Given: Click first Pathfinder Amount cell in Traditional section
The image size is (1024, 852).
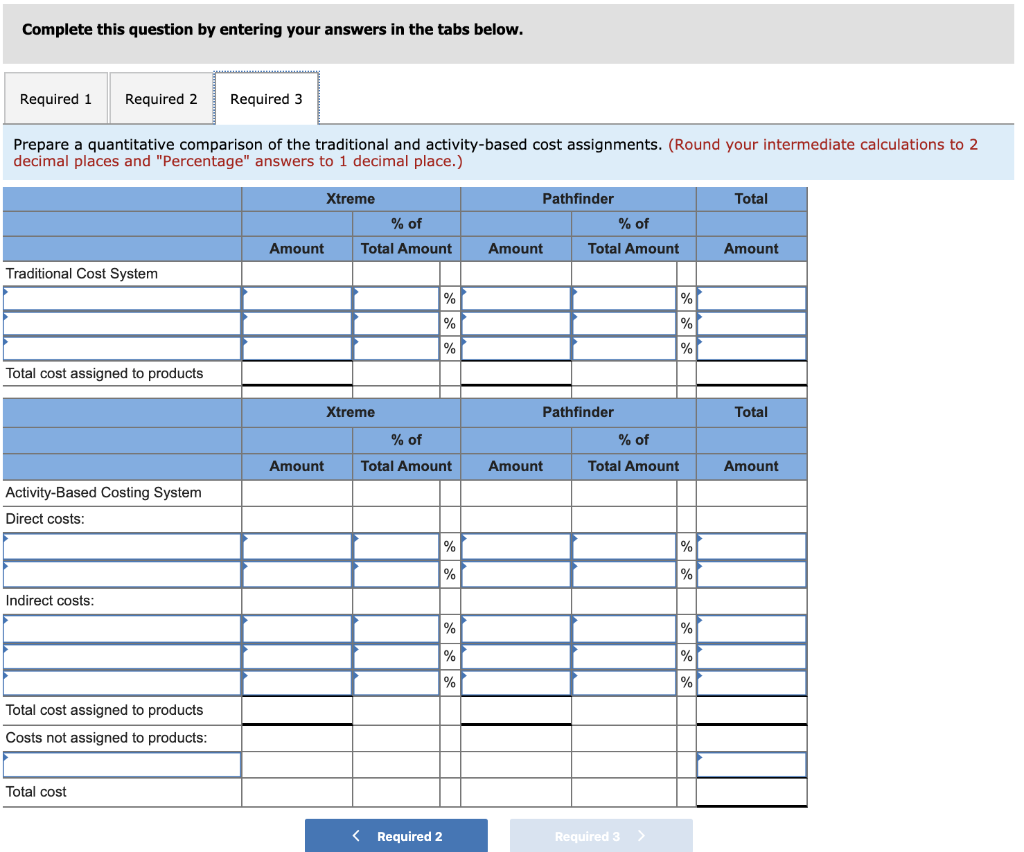Looking at the screenshot, I should coord(515,298).
